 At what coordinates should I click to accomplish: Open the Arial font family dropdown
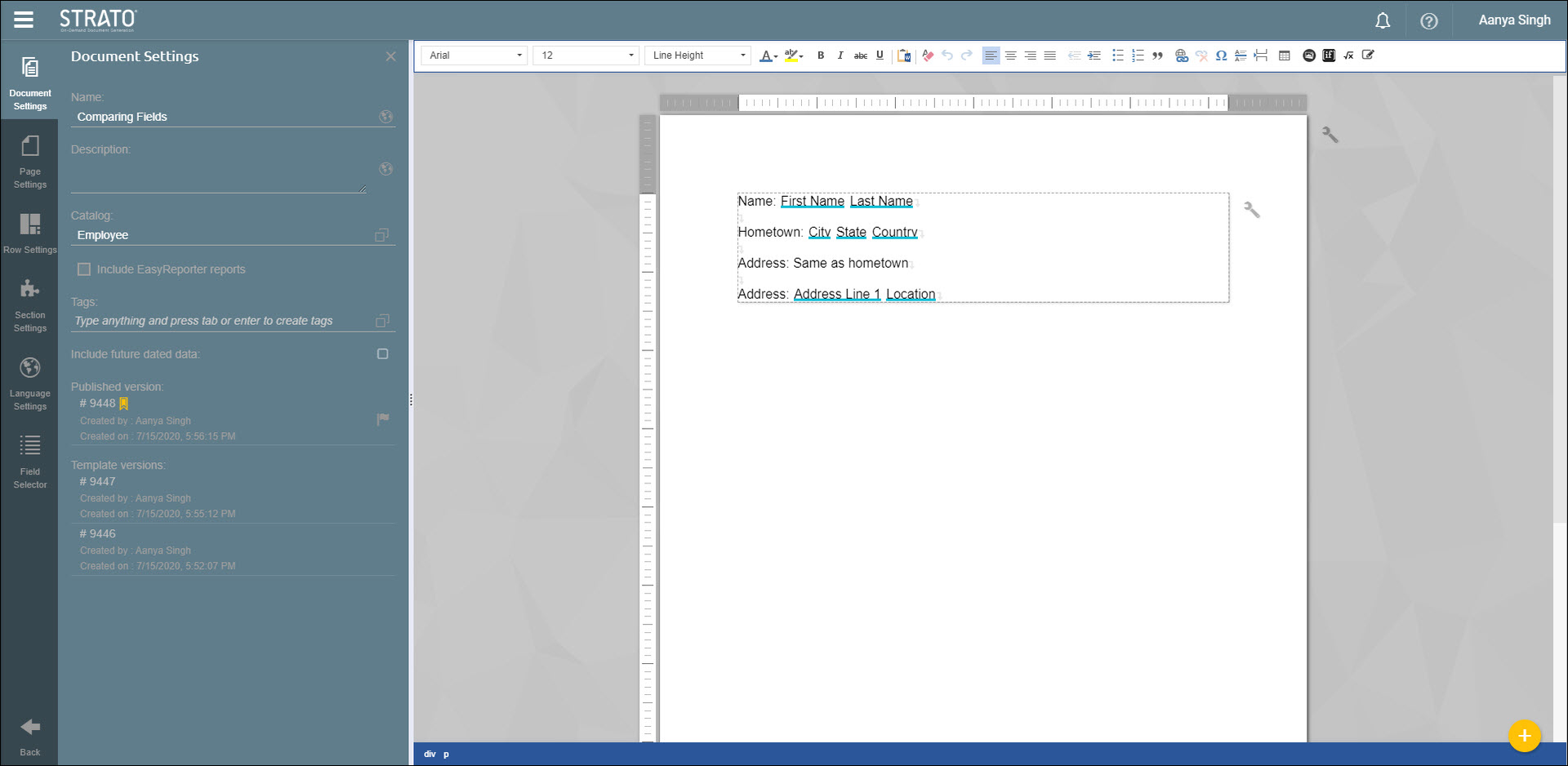click(x=474, y=56)
